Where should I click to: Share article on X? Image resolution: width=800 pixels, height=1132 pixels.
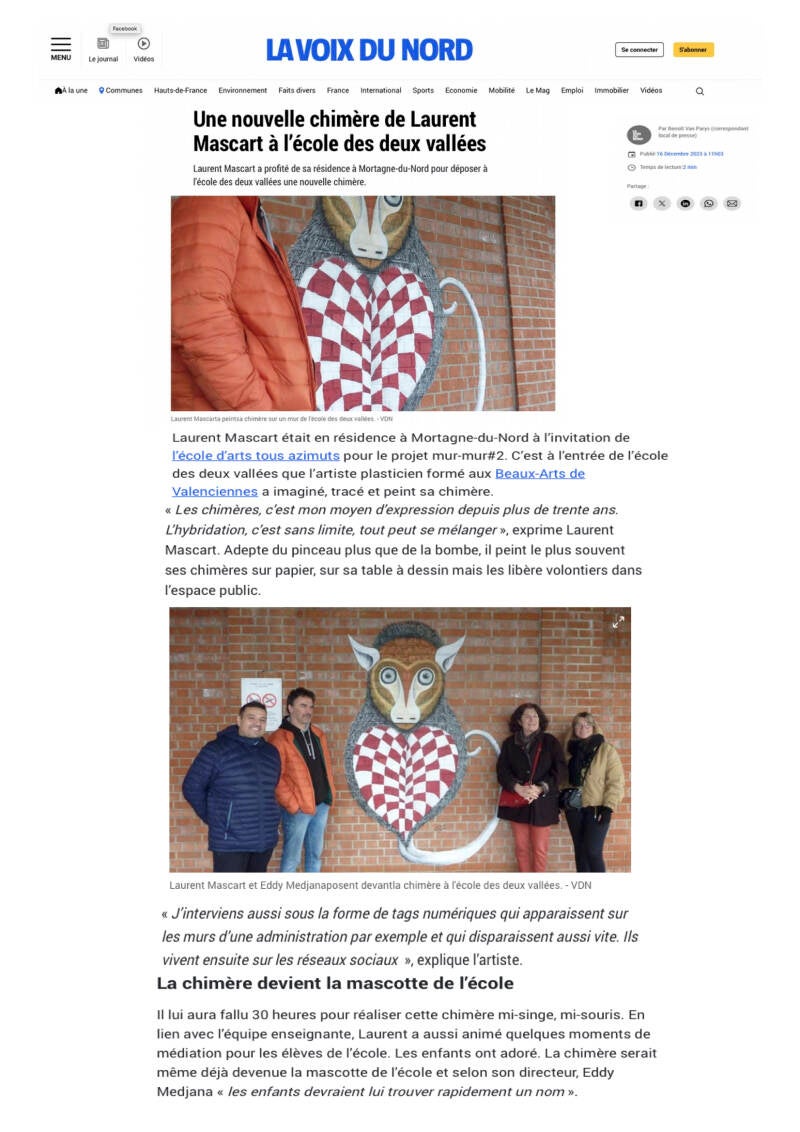coord(662,204)
